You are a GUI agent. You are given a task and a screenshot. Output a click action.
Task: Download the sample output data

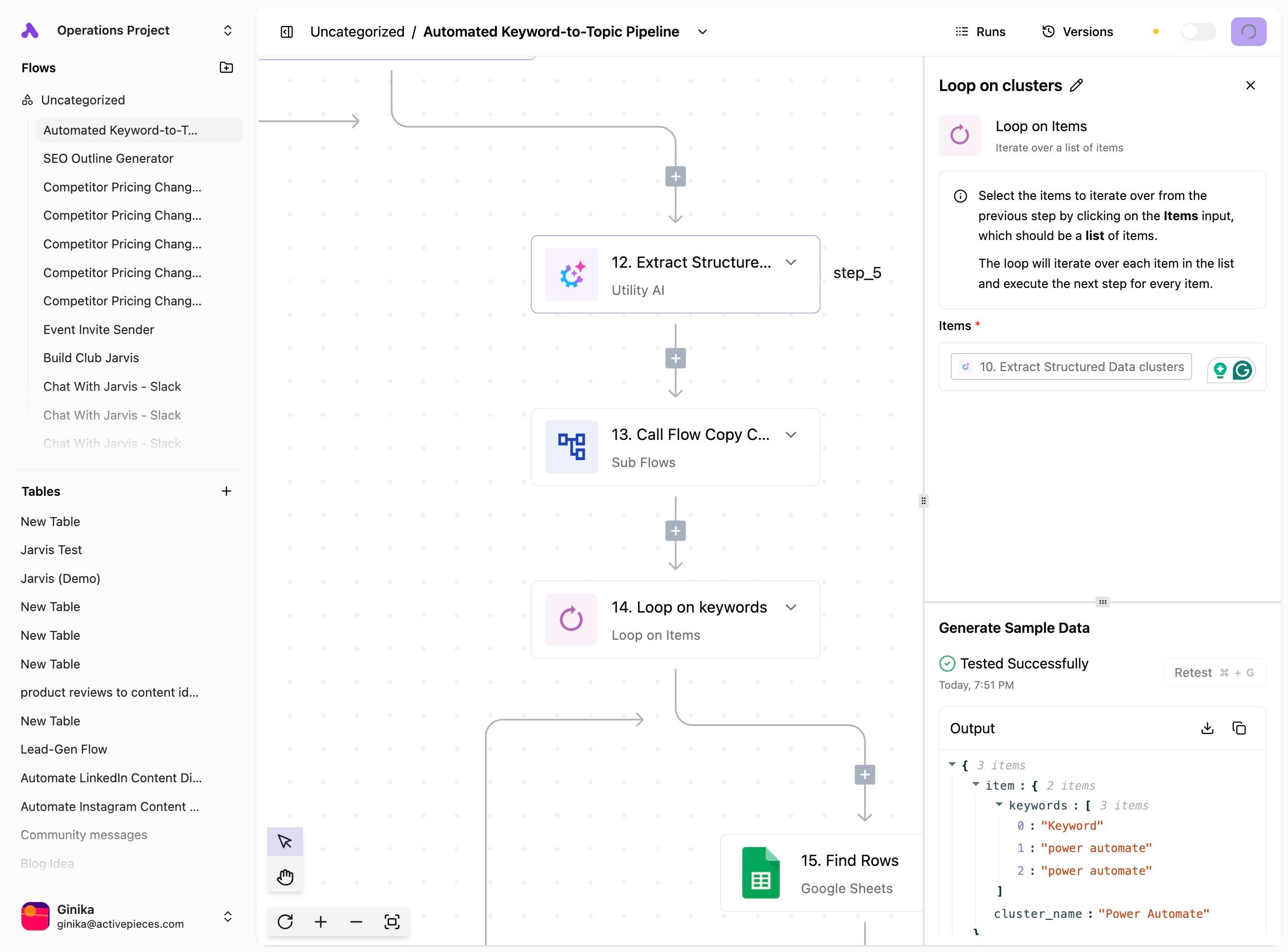pos(1207,728)
